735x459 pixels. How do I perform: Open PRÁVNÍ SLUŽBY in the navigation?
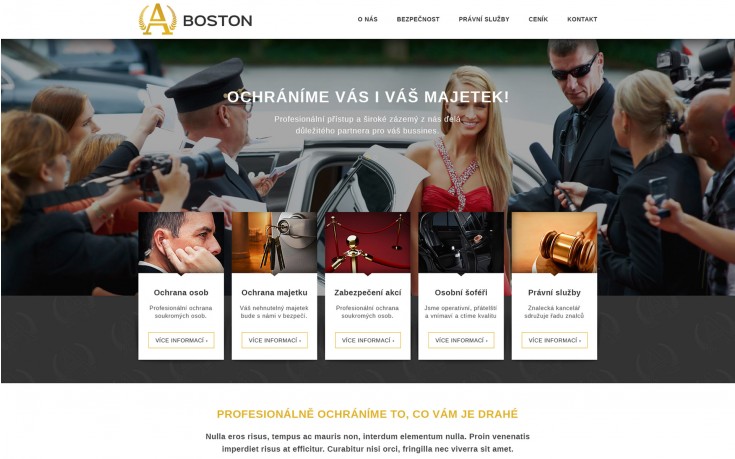point(484,19)
